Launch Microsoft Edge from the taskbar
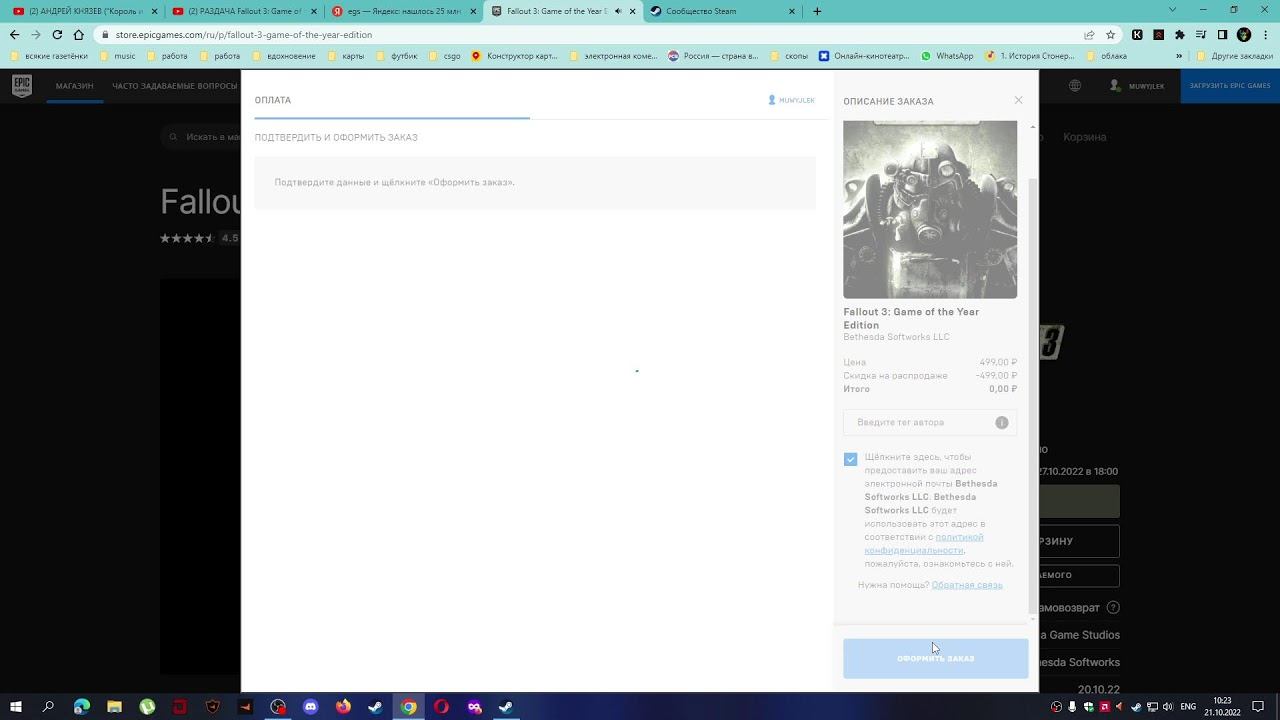 [x=81, y=707]
